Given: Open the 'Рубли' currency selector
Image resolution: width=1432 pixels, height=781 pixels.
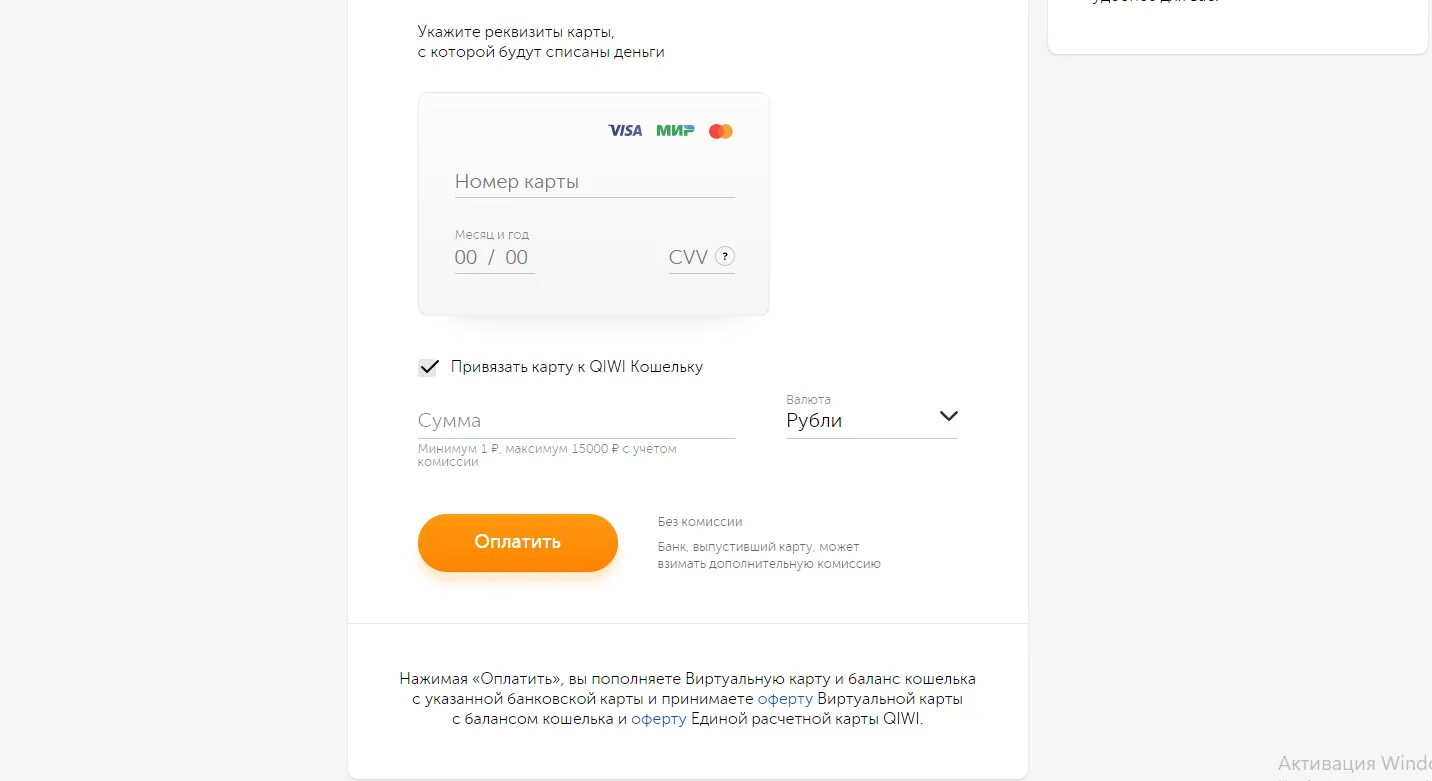Looking at the screenshot, I should [872, 421].
